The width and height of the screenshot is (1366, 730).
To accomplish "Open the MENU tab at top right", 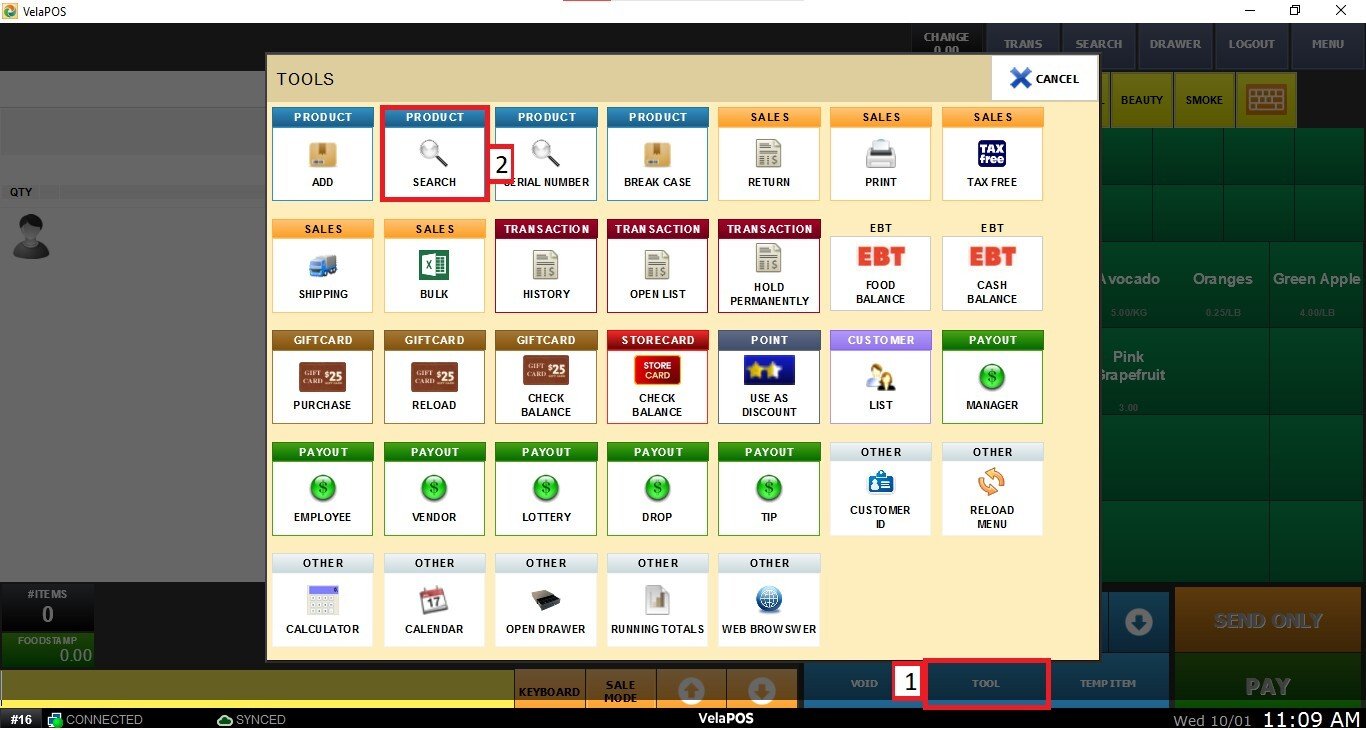I will coord(1327,44).
